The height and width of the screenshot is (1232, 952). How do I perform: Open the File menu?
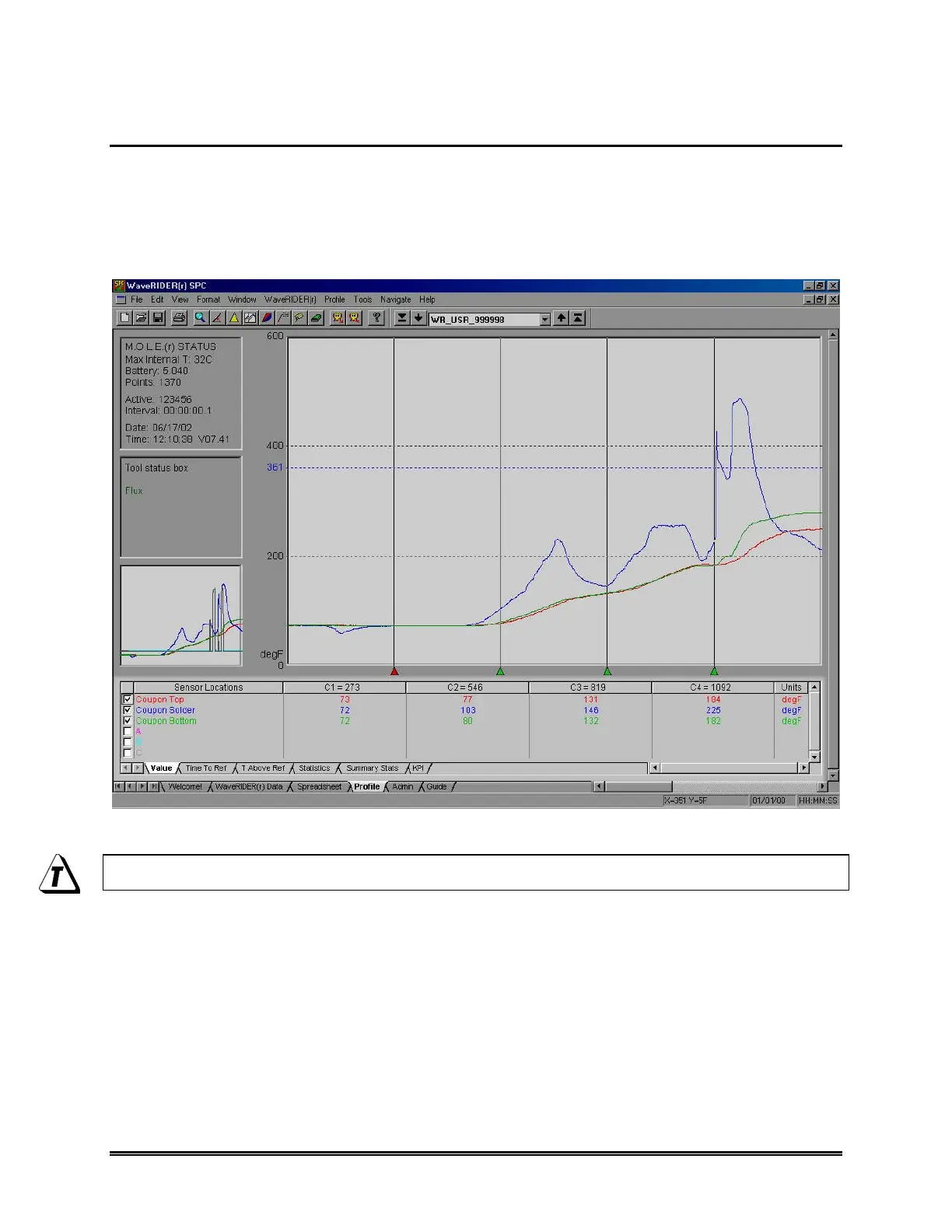(137, 299)
